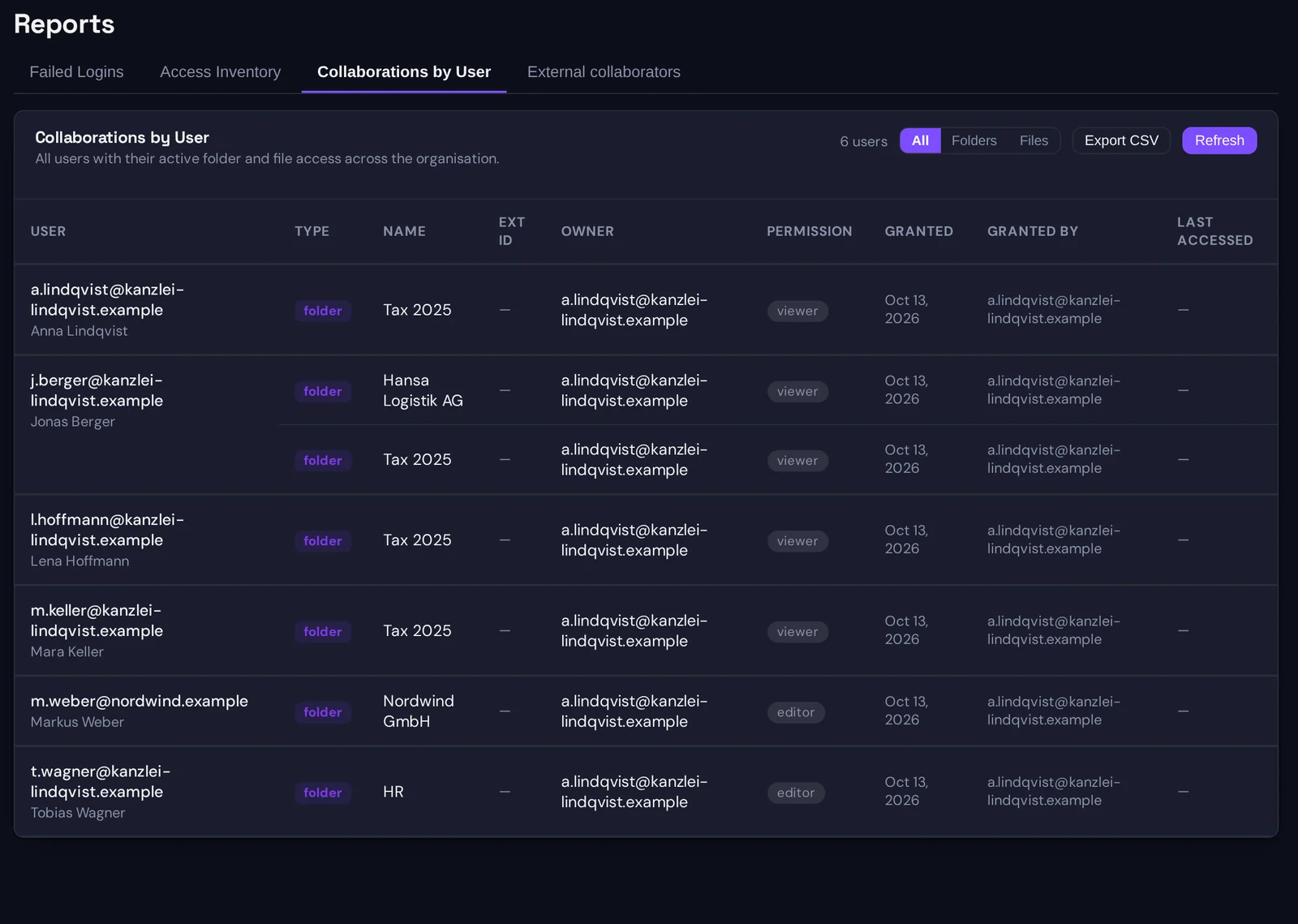The height and width of the screenshot is (924, 1298).
Task: Open the External collaborators tab
Action: [x=604, y=72]
